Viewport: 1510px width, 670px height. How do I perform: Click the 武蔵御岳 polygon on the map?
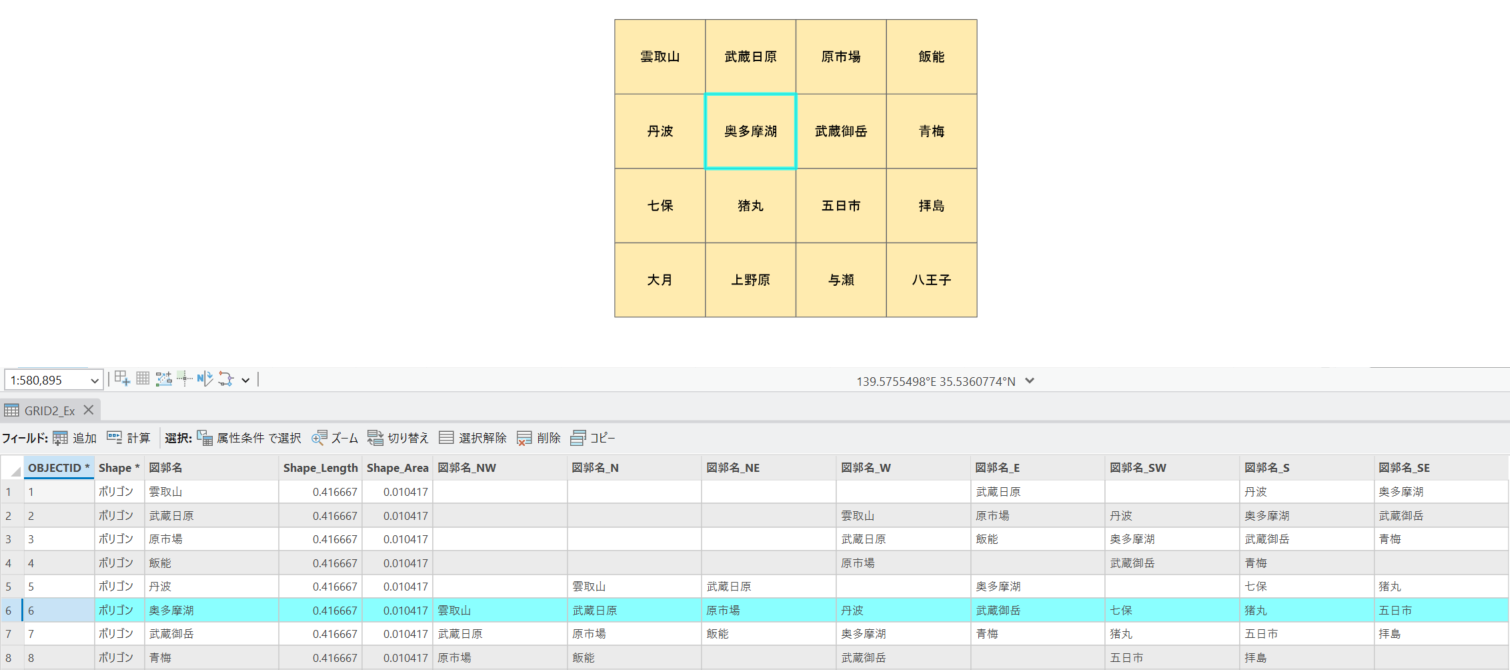pos(840,131)
